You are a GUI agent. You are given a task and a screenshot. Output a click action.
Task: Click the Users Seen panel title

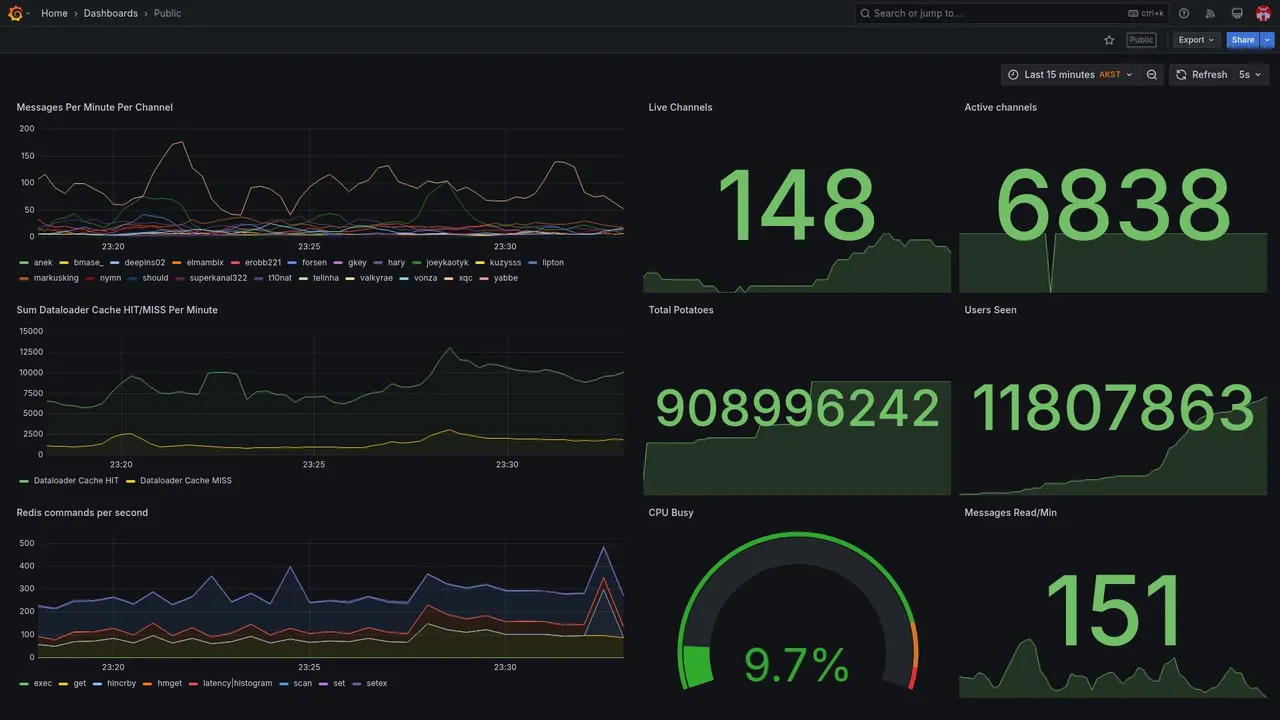pyautogui.click(x=990, y=310)
